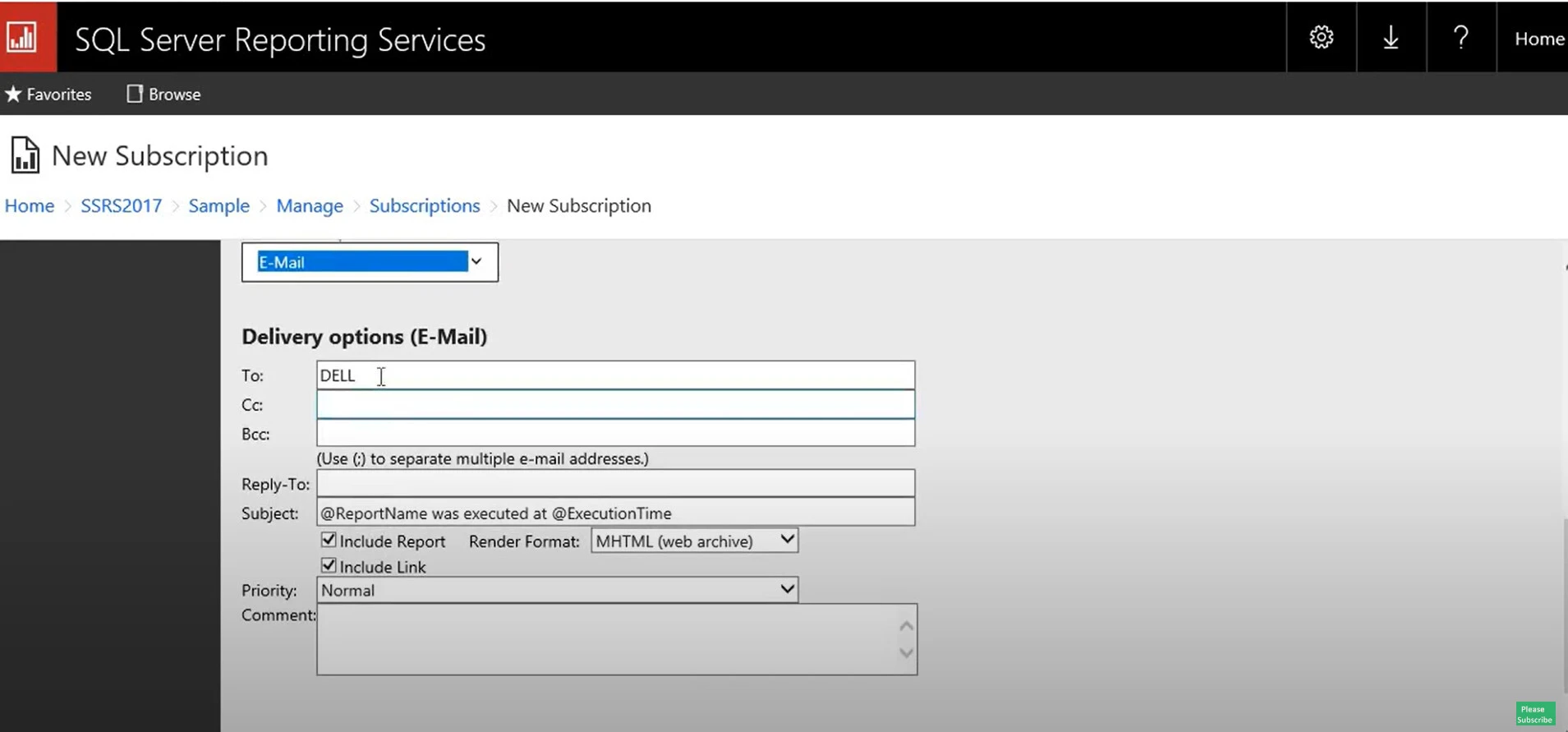1568x732 pixels.
Task: Click Home in the top header bar
Action: [x=1538, y=39]
